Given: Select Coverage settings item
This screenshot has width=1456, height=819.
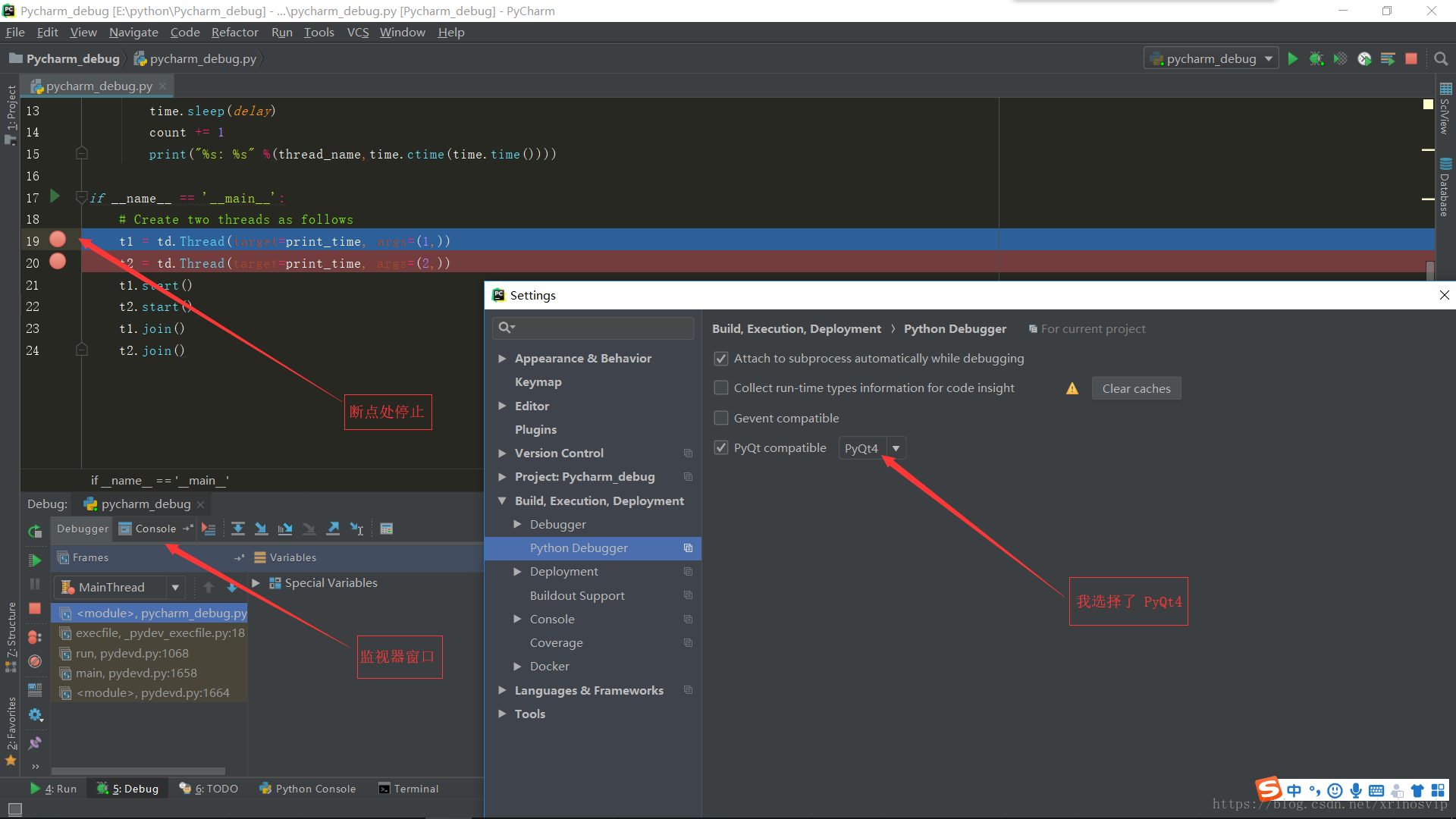Looking at the screenshot, I should pyautogui.click(x=556, y=643).
